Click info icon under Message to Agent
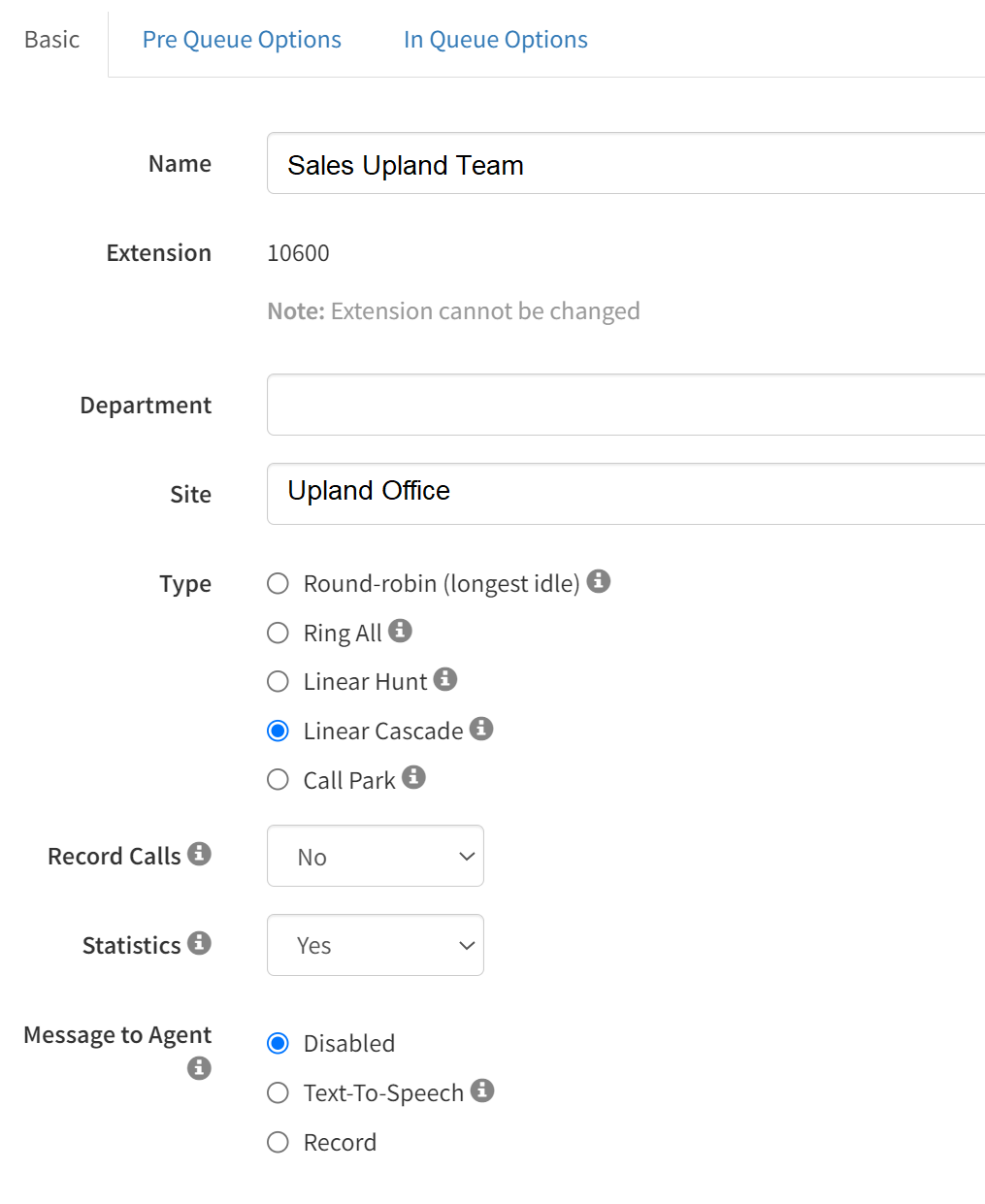This screenshot has height=1204, width=985. 200,1068
